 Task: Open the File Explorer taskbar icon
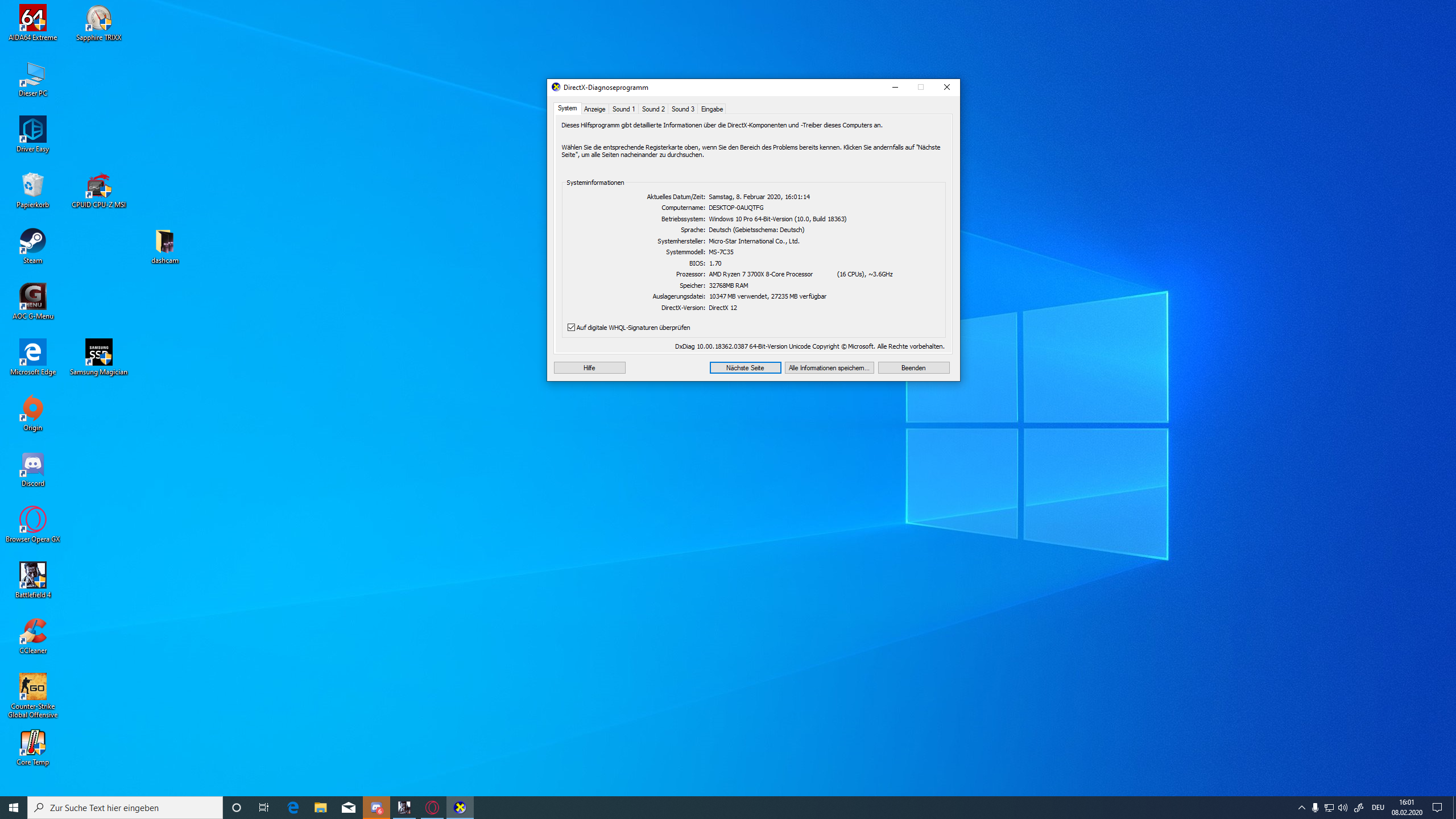tap(321, 807)
